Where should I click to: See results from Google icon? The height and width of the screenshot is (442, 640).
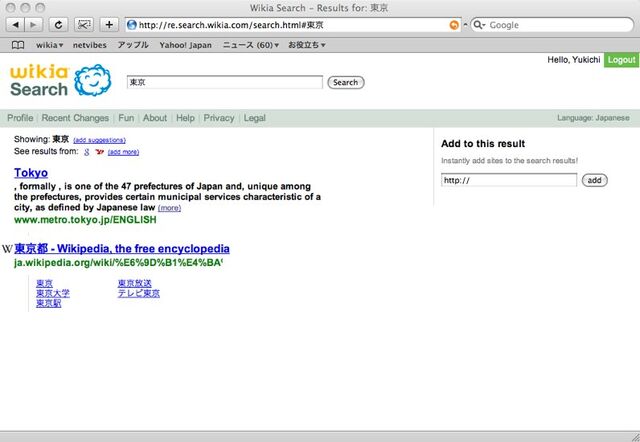pos(87,152)
